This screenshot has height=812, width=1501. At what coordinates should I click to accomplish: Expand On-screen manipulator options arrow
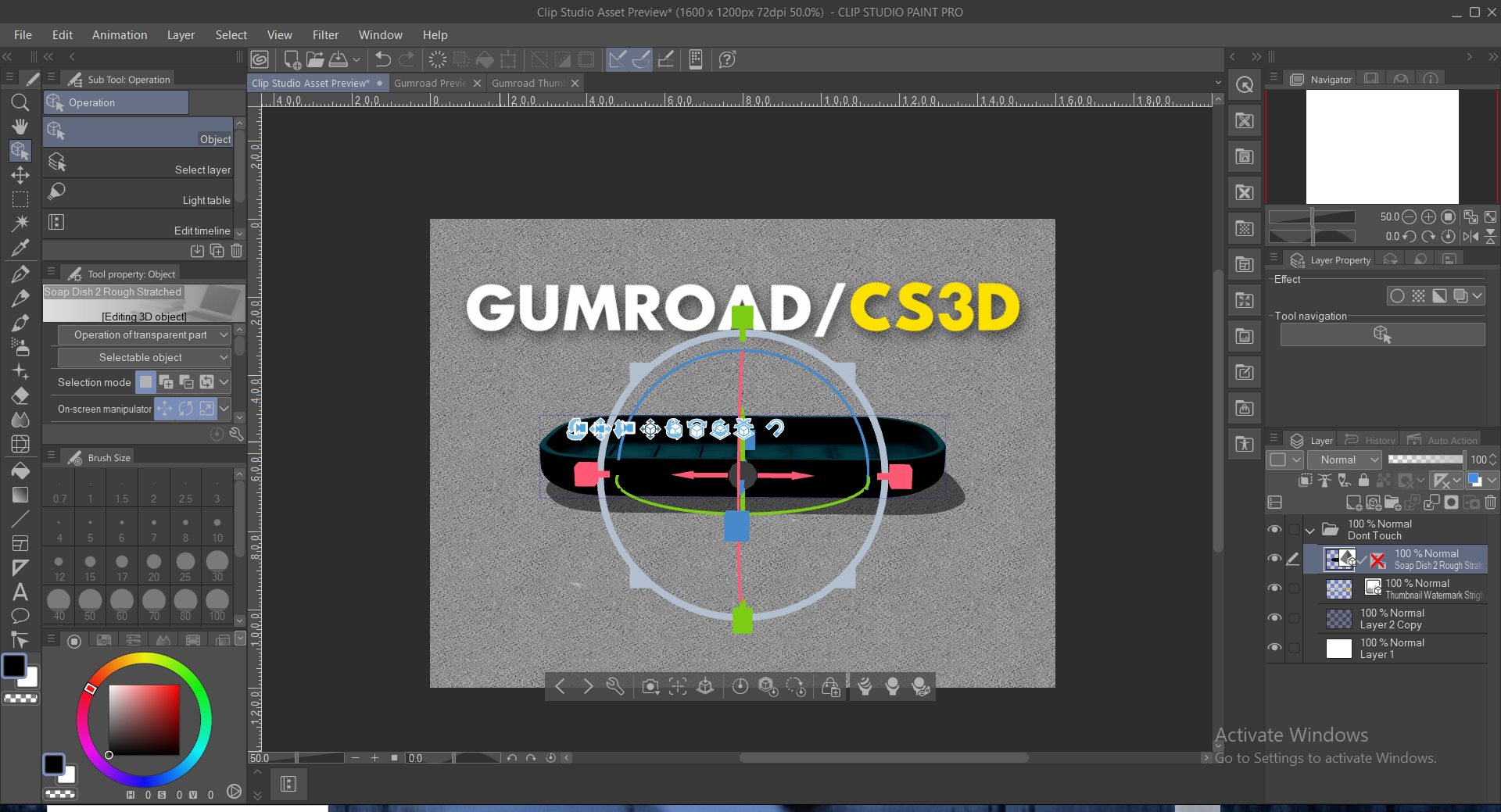(224, 409)
